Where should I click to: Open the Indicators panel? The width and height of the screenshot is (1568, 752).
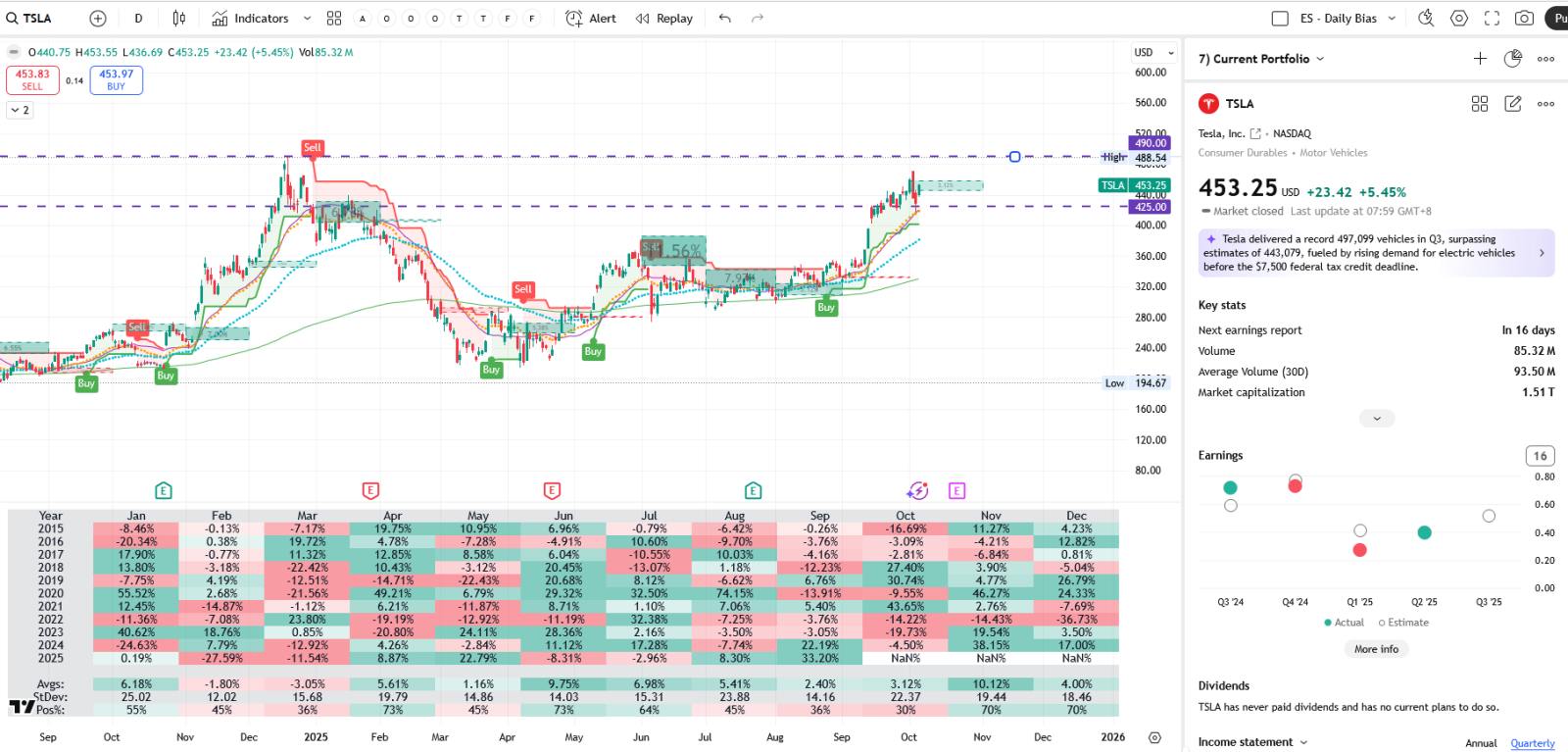pyautogui.click(x=251, y=19)
